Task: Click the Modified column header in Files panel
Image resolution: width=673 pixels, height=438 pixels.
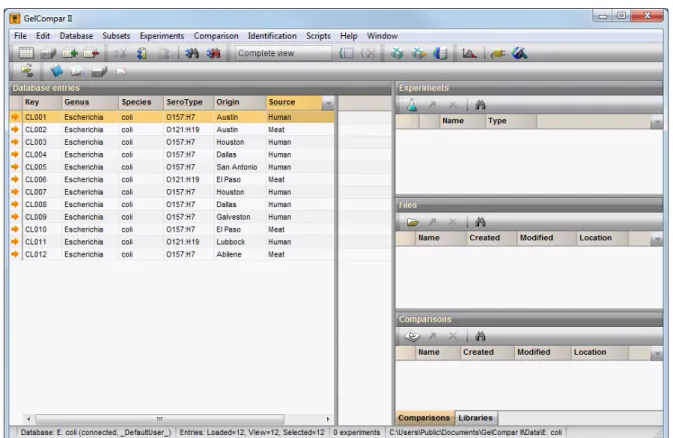Action: [546, 238]
